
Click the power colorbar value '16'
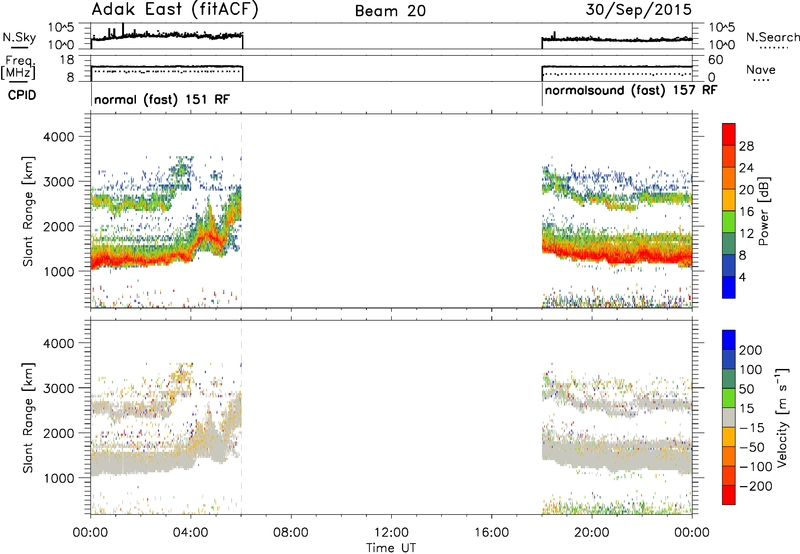[x=746, y=212]
